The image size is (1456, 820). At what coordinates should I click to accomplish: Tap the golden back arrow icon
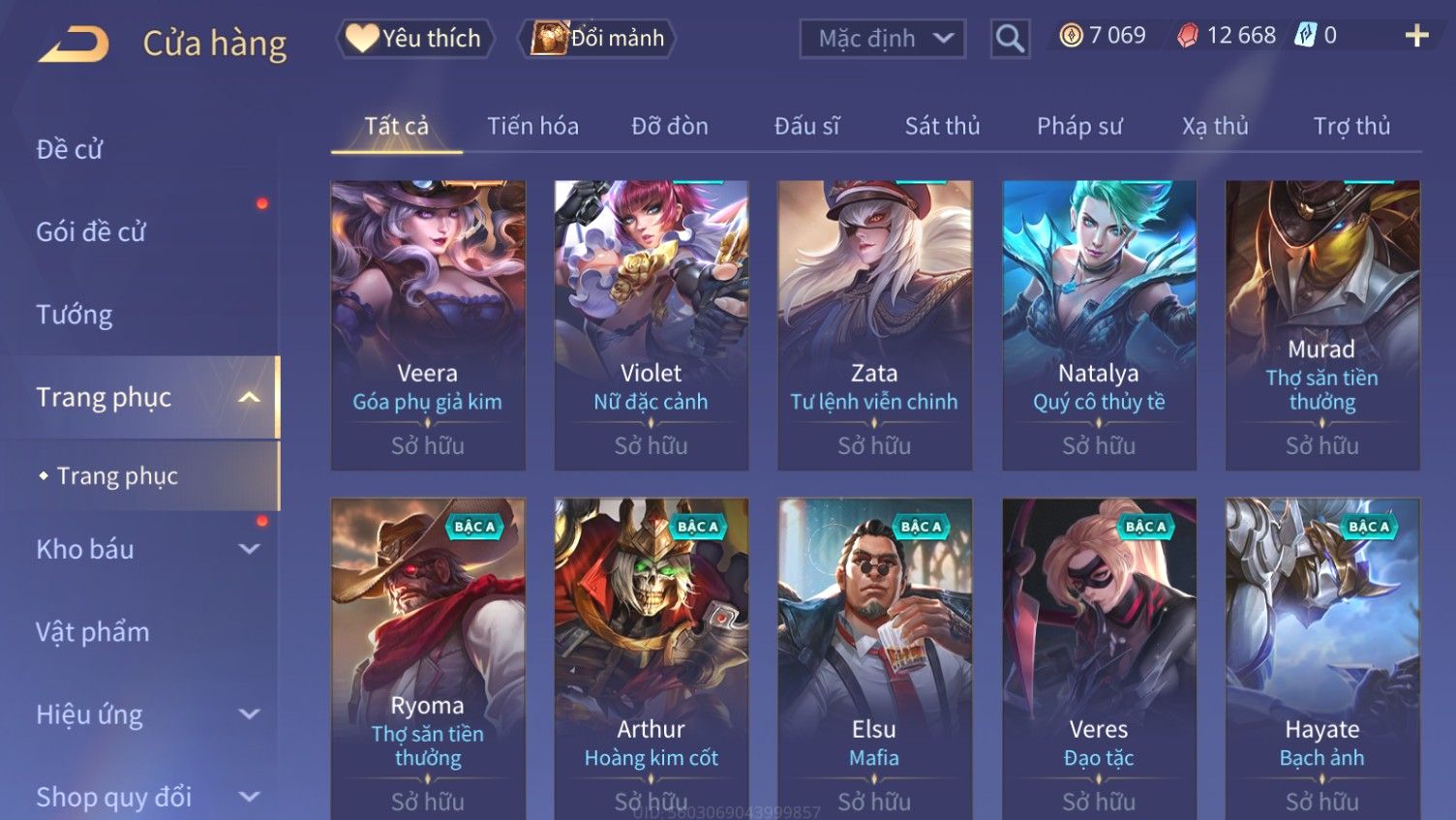point(74,44)
